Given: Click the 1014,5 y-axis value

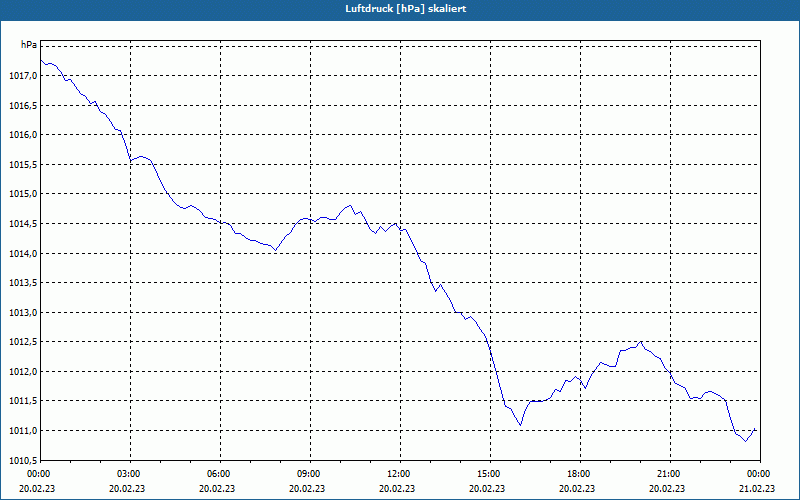Looking at the screenshot, I should [22, 224].
